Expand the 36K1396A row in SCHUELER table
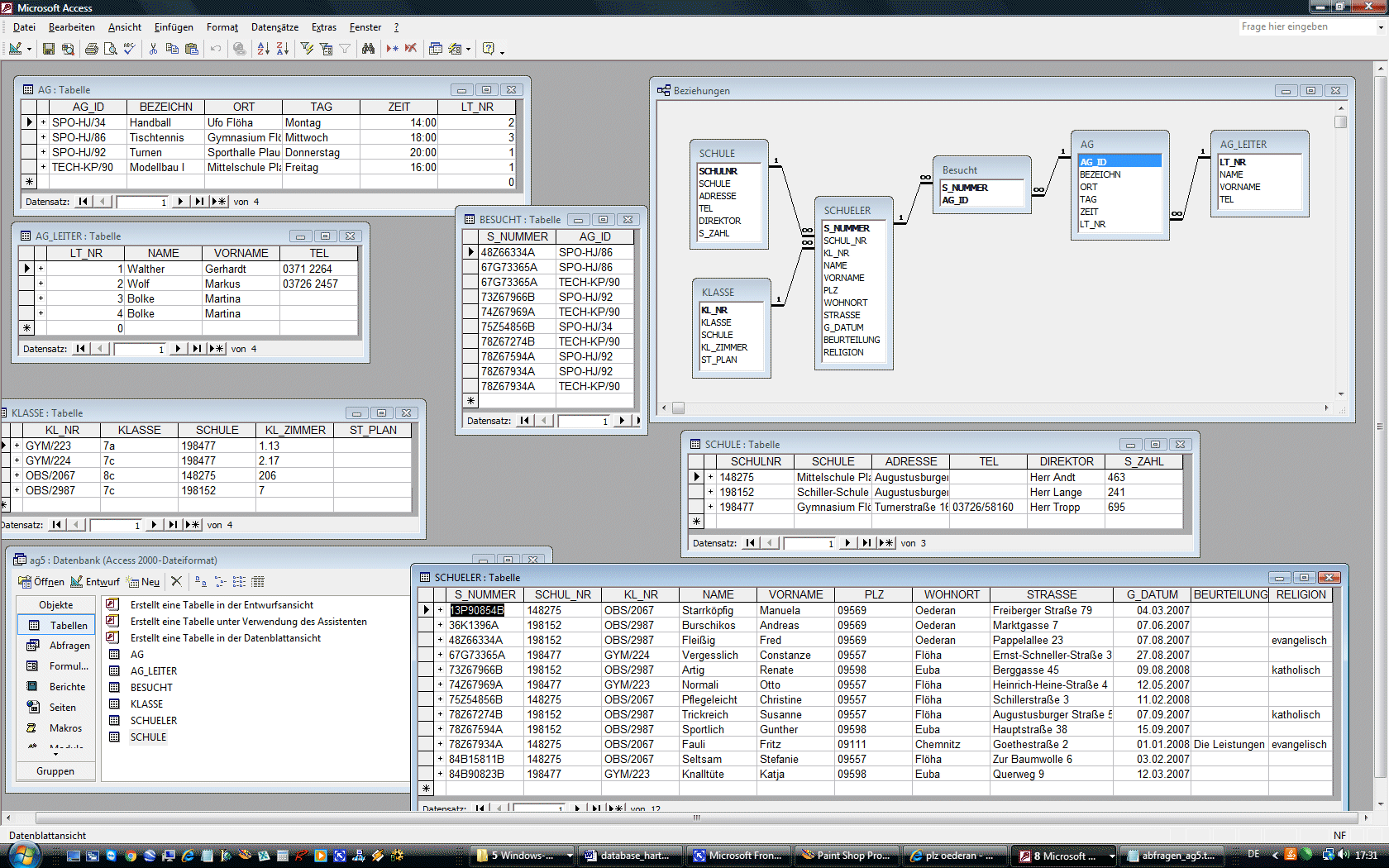 coord(441,625)
